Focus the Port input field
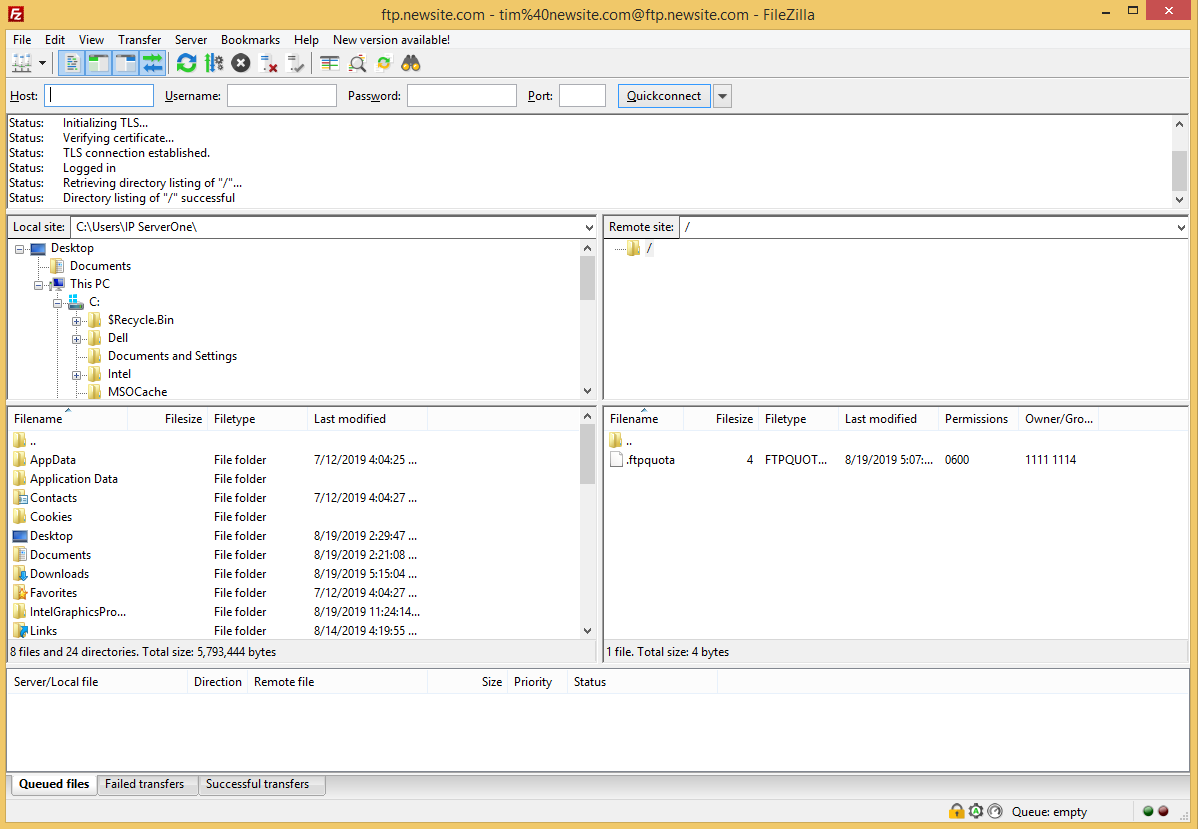 [582, 96]
